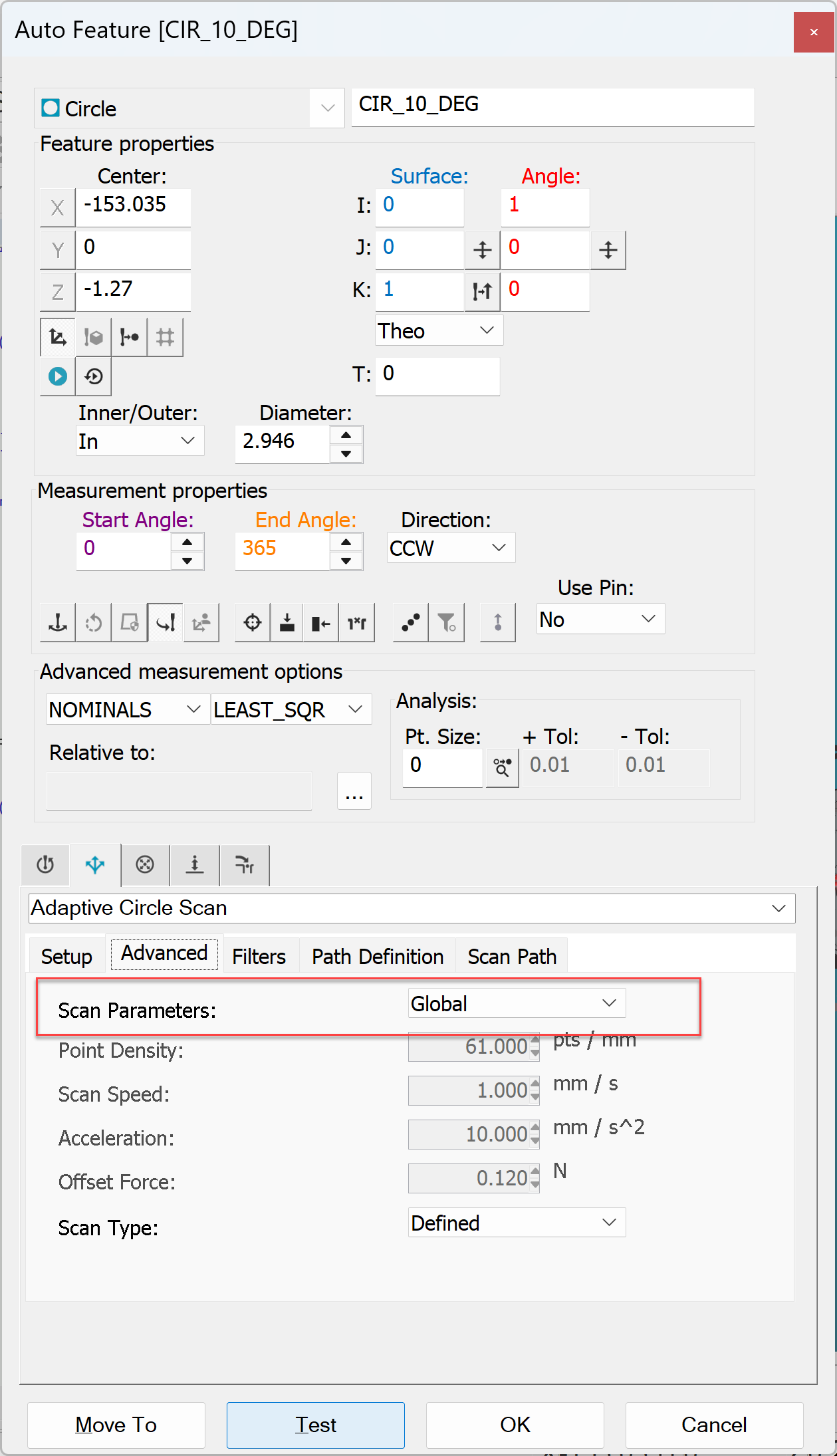This screenshot has width=837, height=1456.
Task: Increase End Angle with up arrow
Action: pos(346,541)
